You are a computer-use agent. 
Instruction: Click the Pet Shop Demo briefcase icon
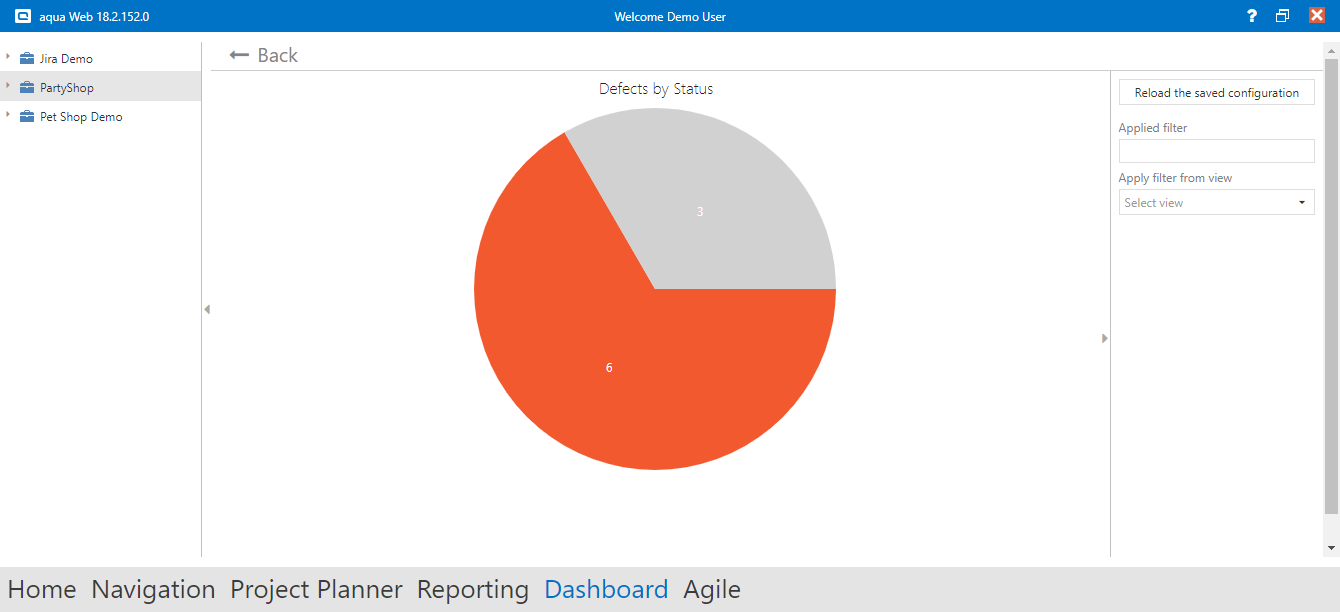(27, 117)
